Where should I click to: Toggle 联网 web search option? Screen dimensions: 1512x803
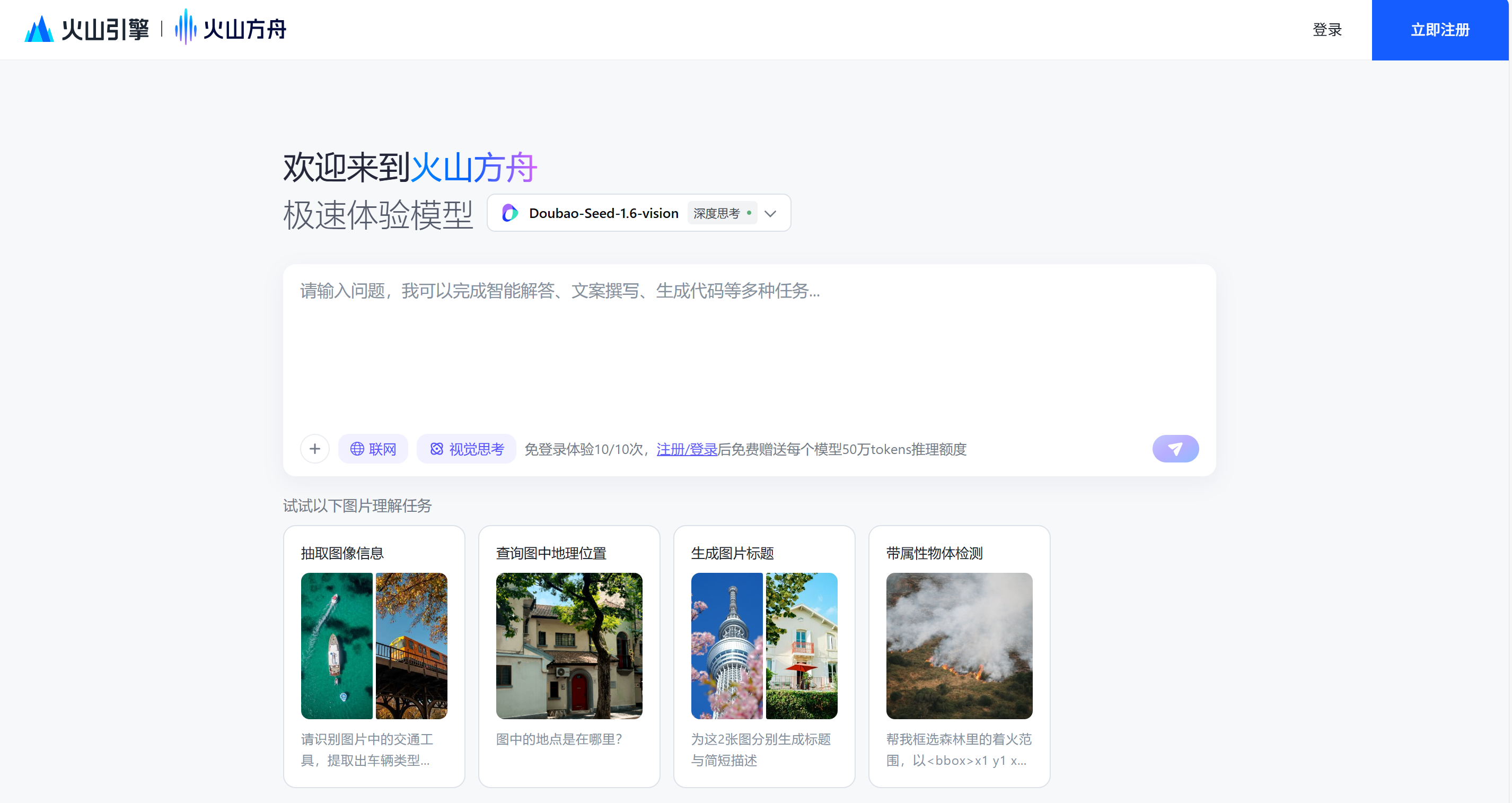pos(373,449)
